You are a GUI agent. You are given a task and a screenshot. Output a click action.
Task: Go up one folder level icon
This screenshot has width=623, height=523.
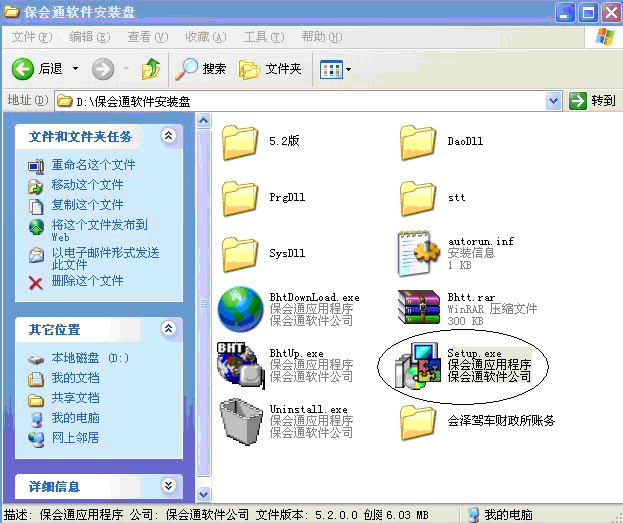coord(151,69)
